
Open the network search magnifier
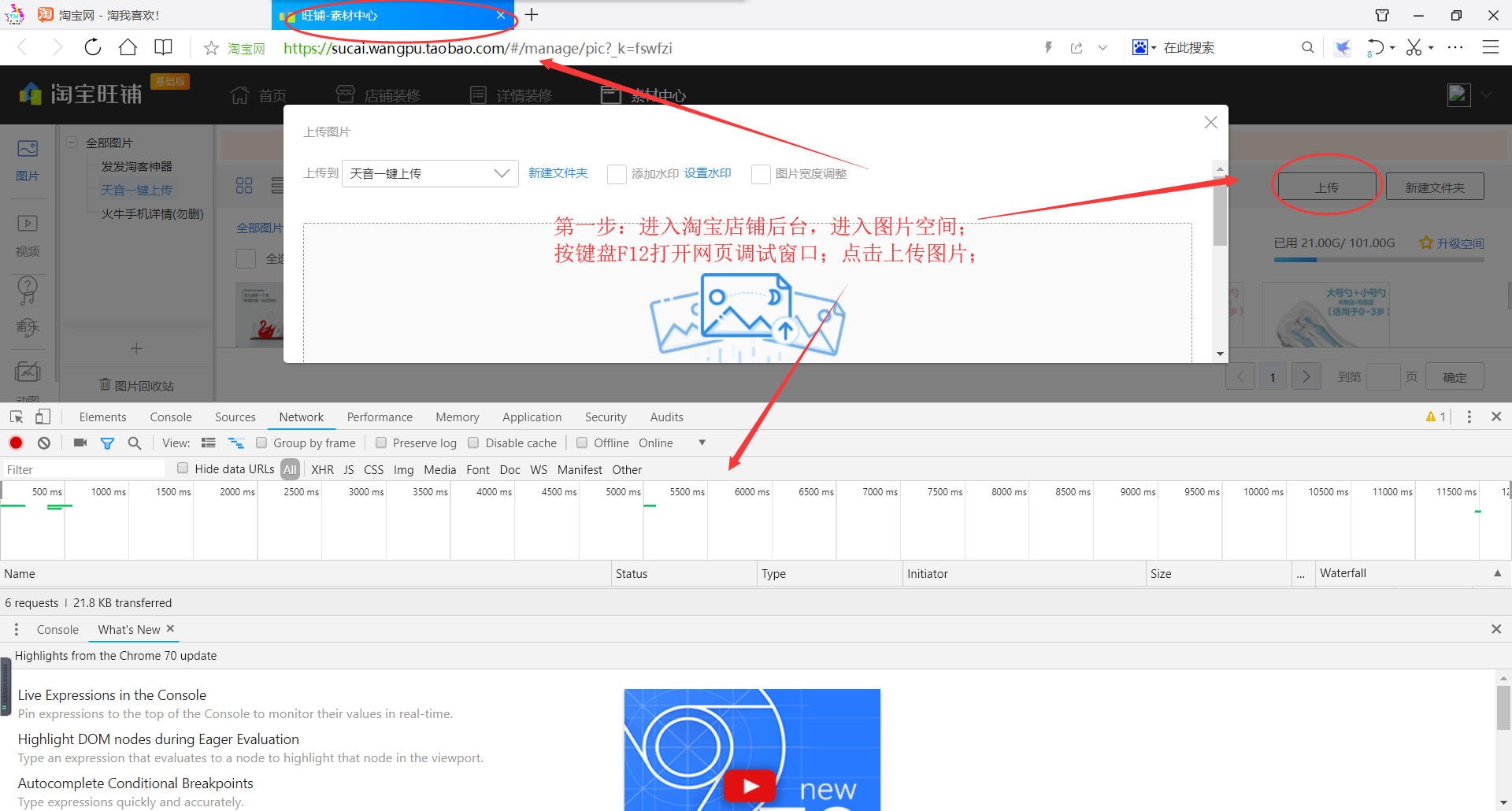click(135, 443)
